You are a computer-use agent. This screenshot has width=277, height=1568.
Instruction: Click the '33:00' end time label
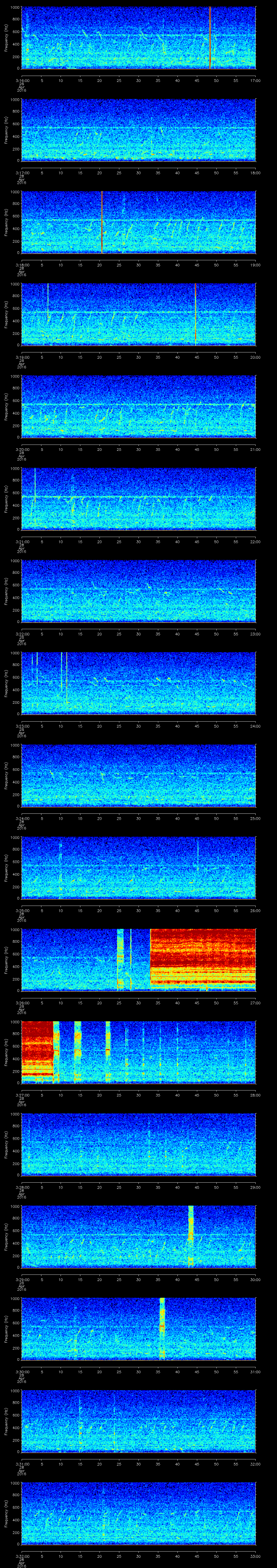pos(256,1556)
